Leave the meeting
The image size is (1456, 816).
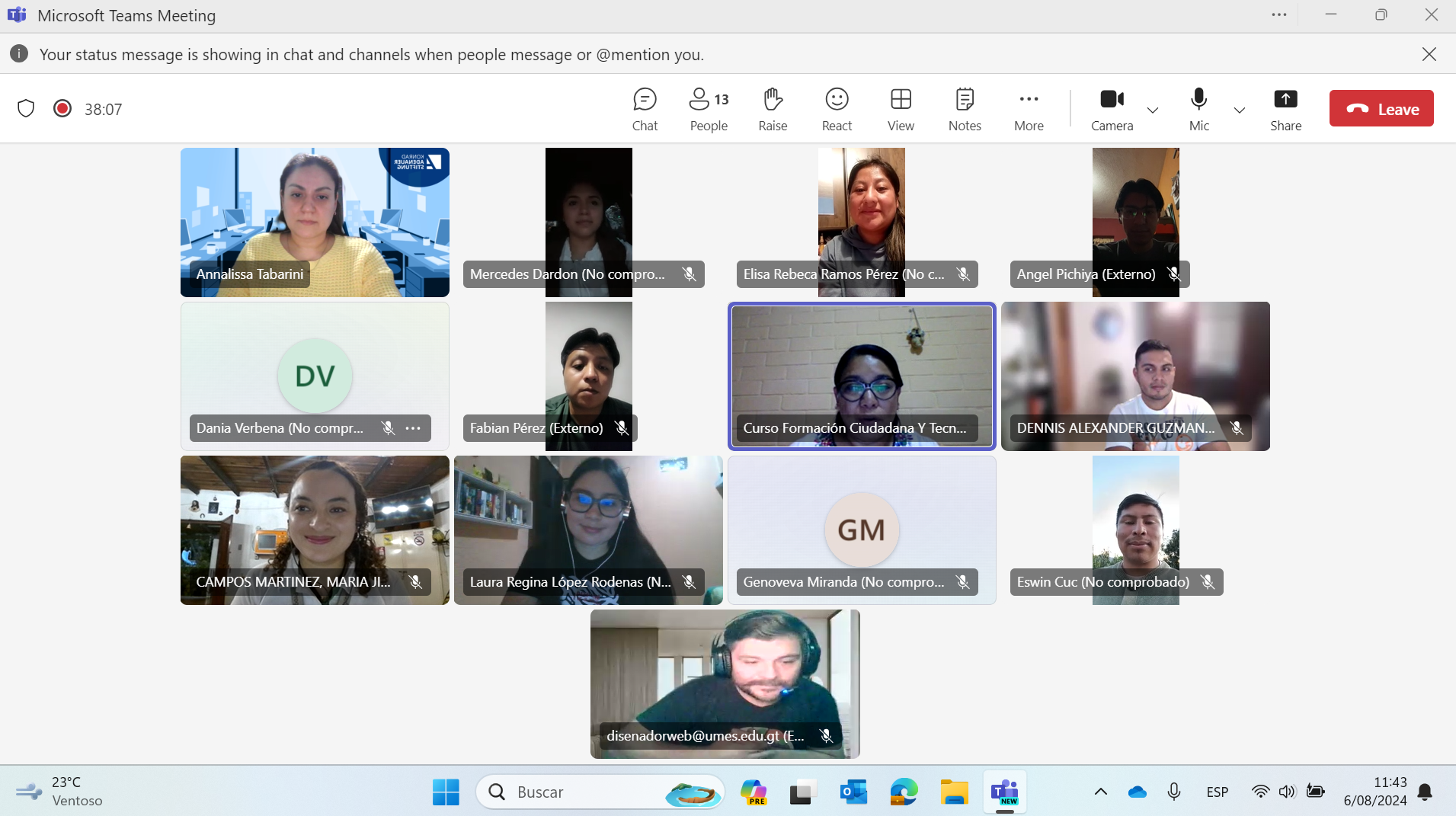(x=1381, y=109)
